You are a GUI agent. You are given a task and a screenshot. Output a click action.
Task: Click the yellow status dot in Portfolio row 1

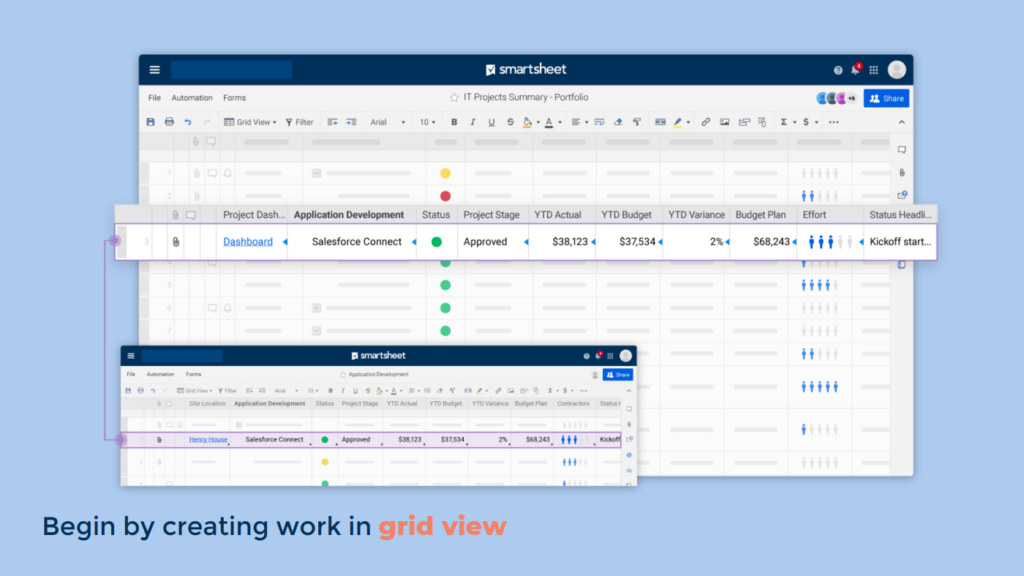[445, 173]
